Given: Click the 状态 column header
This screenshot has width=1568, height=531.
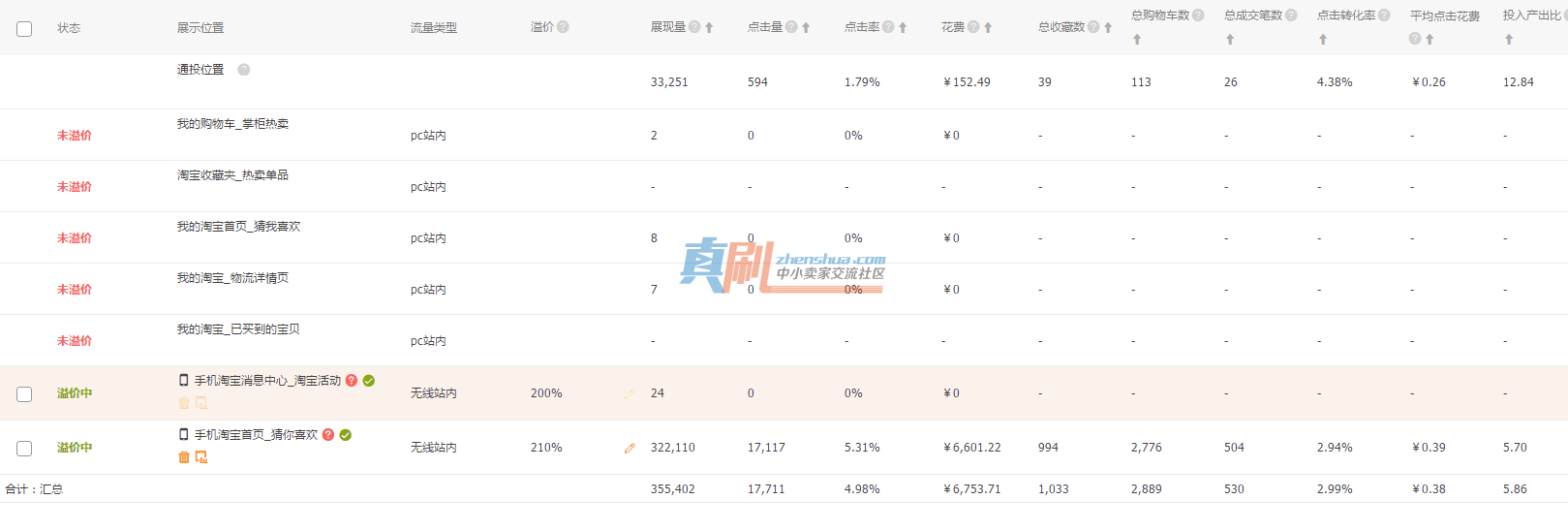Looking at the screenshot, I should tap(69, 28).
